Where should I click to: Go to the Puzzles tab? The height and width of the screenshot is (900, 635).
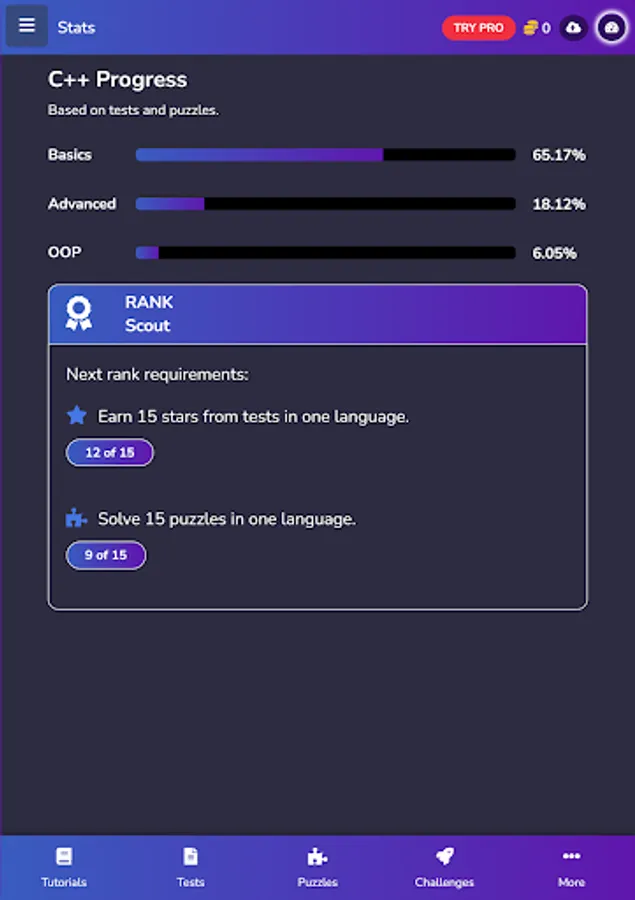point(317,867)
